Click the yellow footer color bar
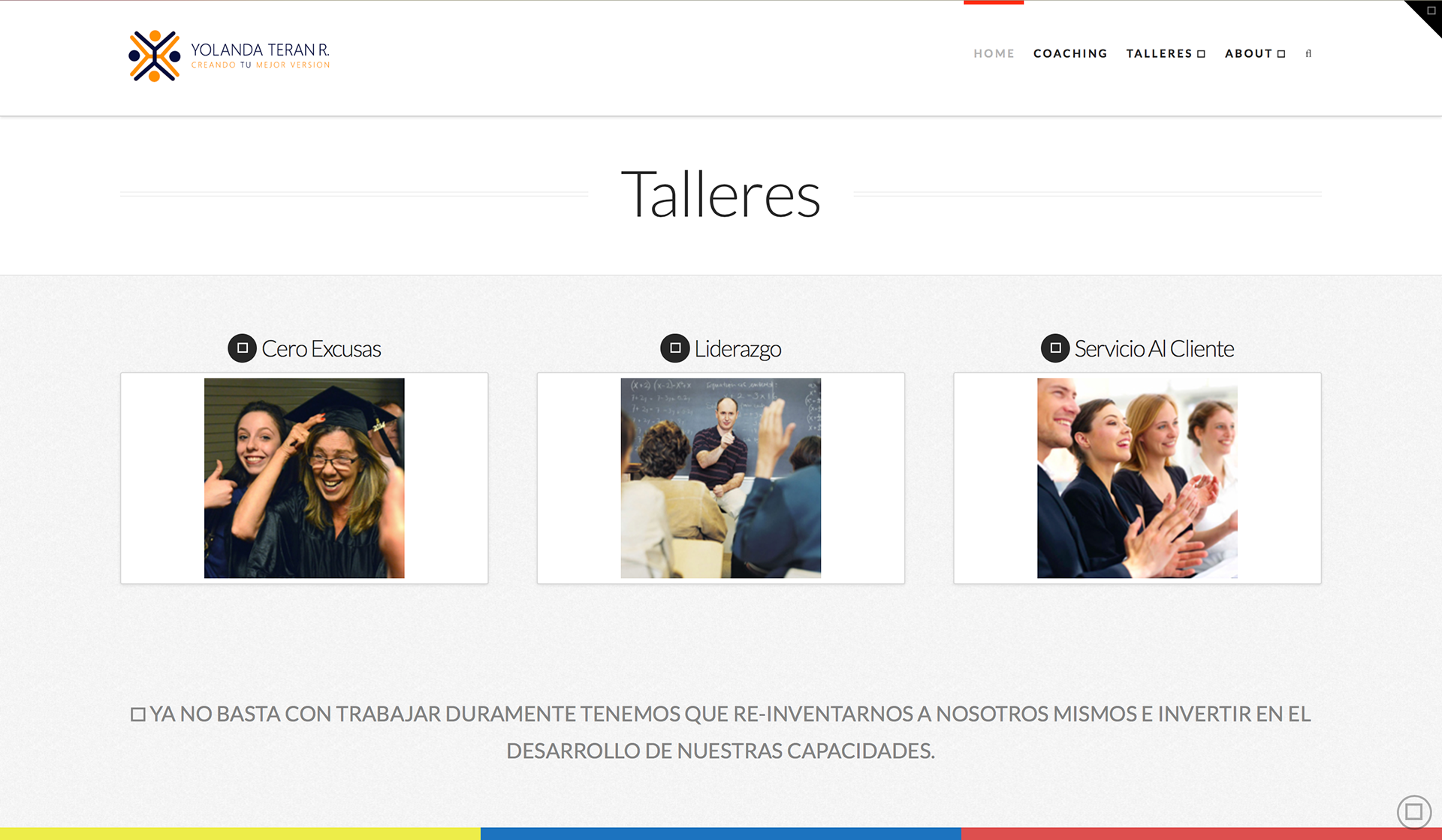 pos(240,834)
